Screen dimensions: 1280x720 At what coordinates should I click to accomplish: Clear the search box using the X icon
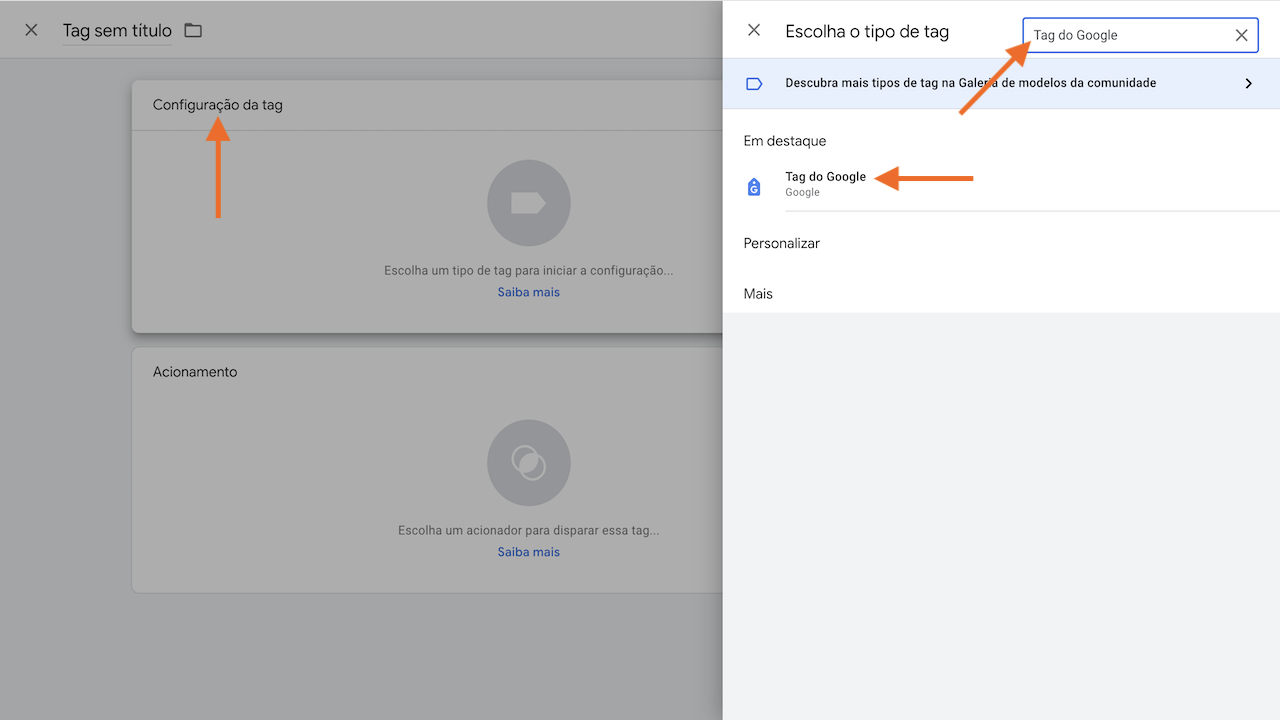(1241, 34)
